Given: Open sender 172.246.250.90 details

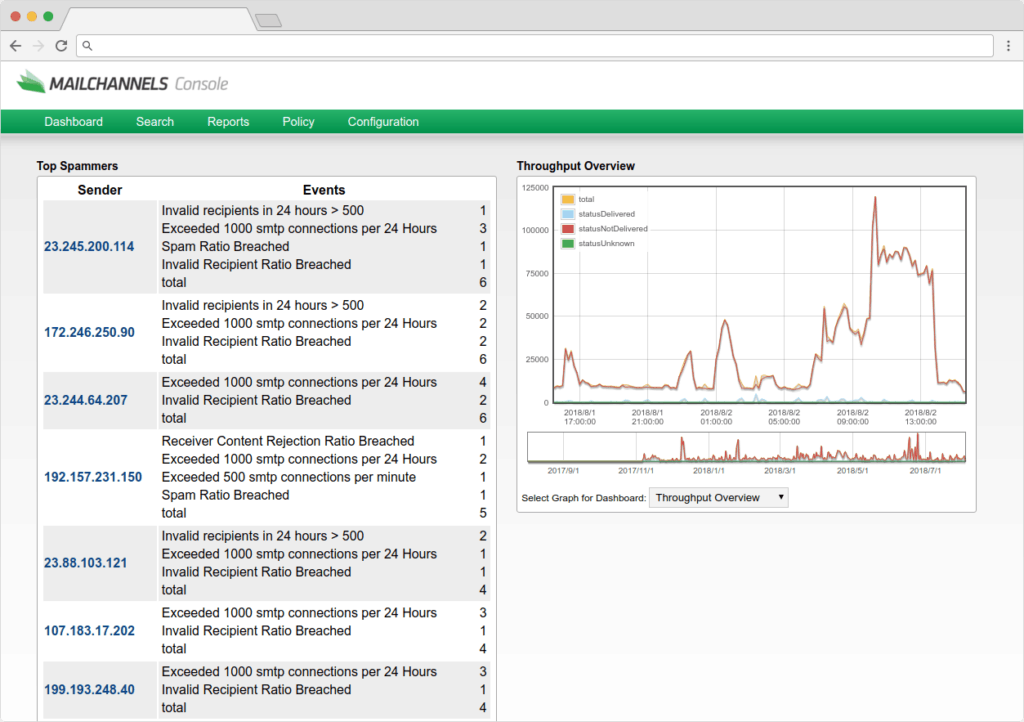Looking at the screenshot, I should tap(89, 332).
